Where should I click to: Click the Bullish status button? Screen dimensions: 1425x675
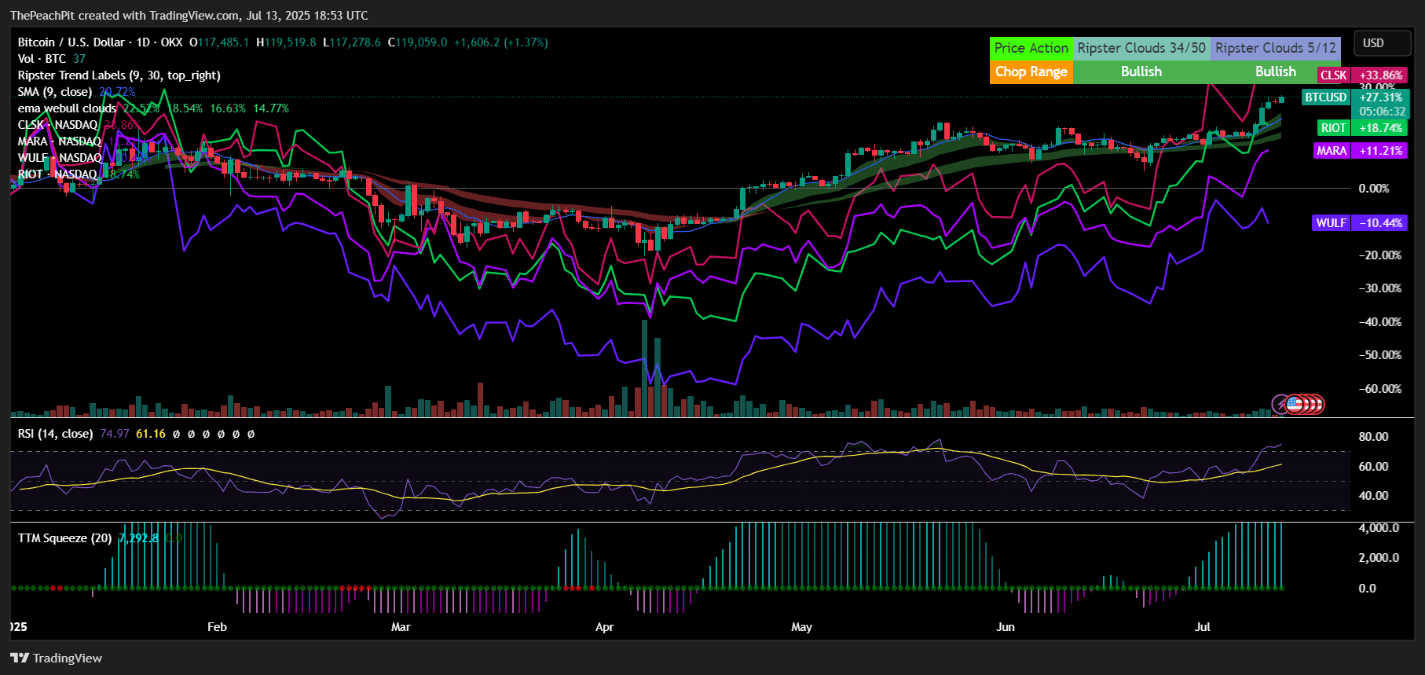click(1140, 72)
